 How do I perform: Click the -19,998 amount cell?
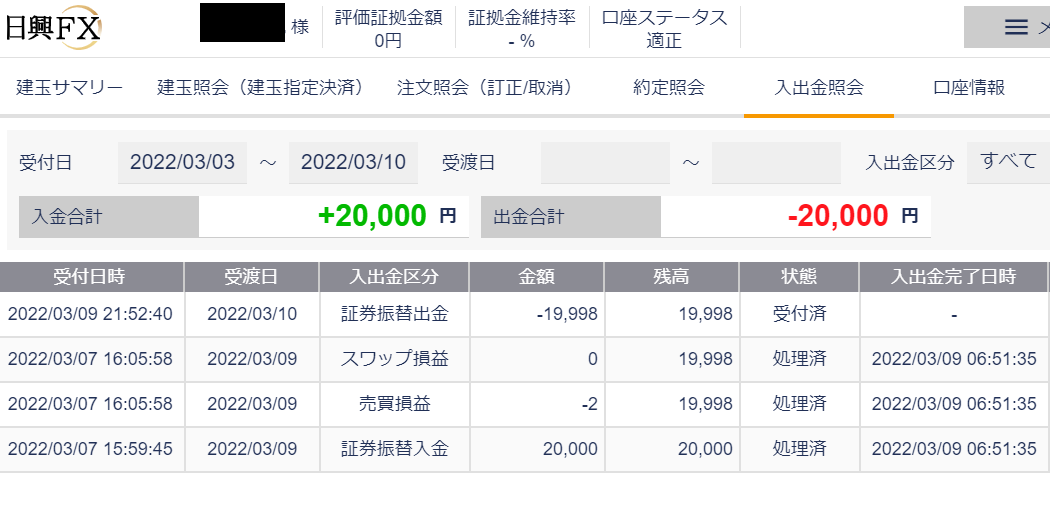click(536, 314)
